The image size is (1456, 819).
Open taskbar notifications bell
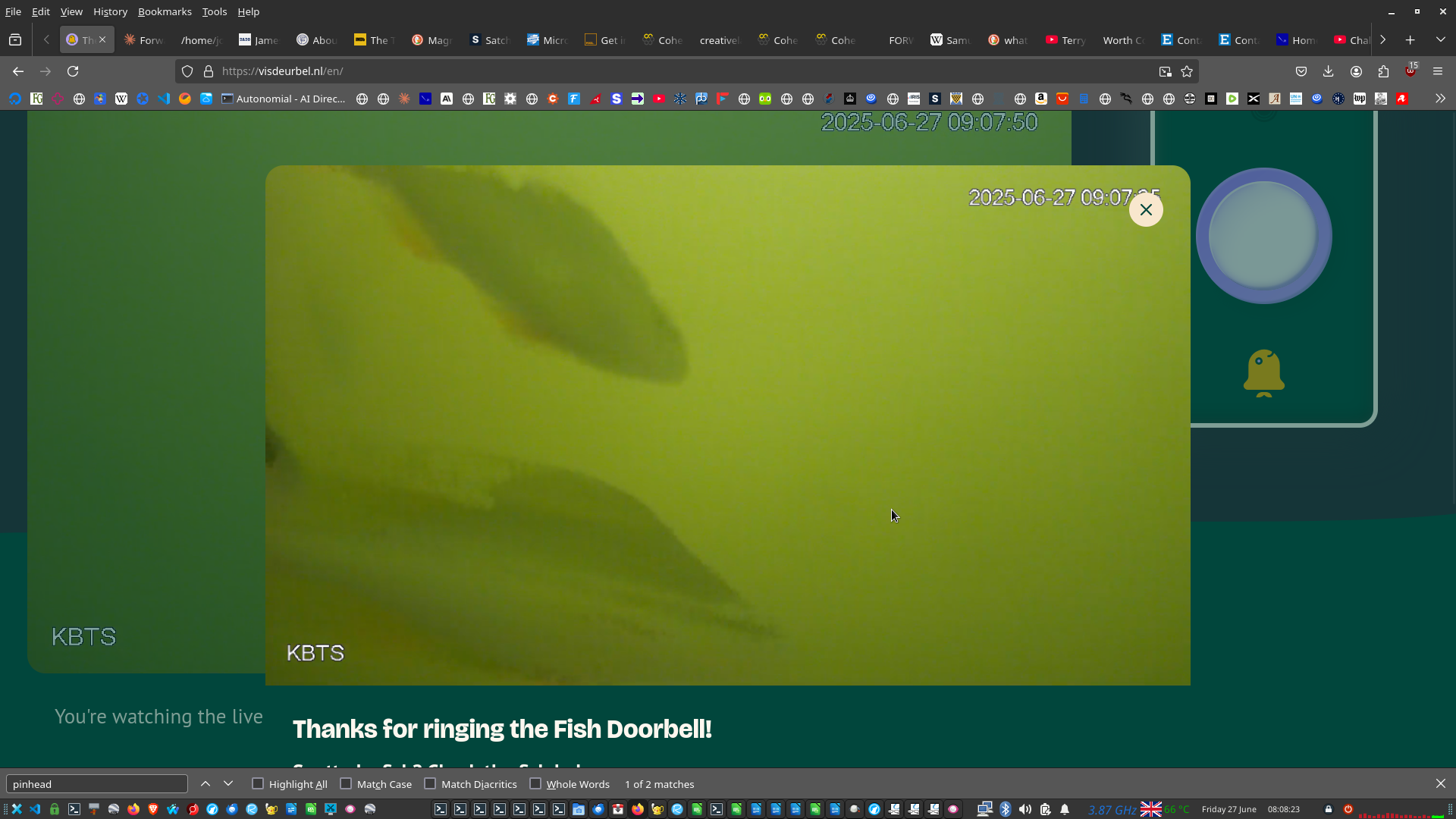1065,809
